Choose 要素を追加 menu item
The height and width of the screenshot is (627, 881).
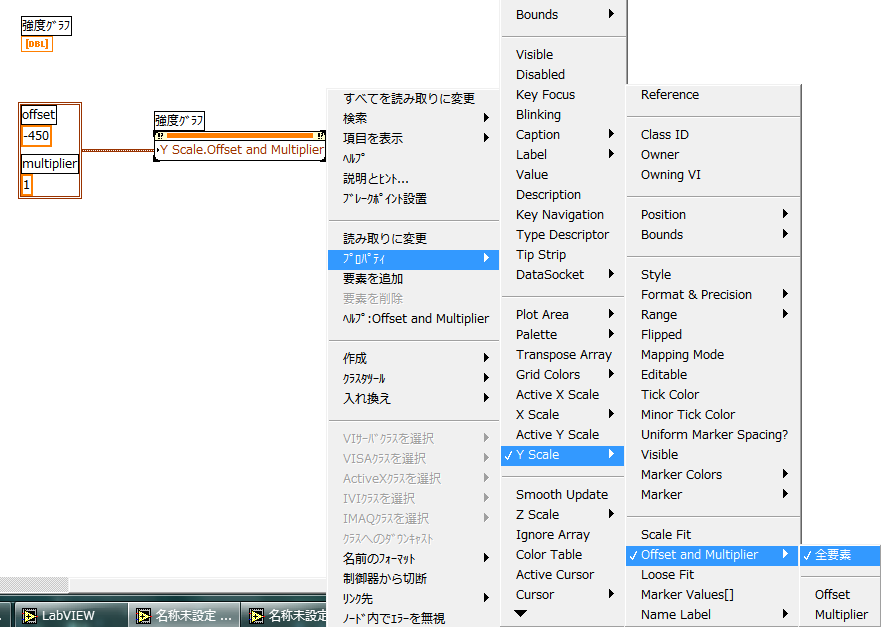[414, 279]
